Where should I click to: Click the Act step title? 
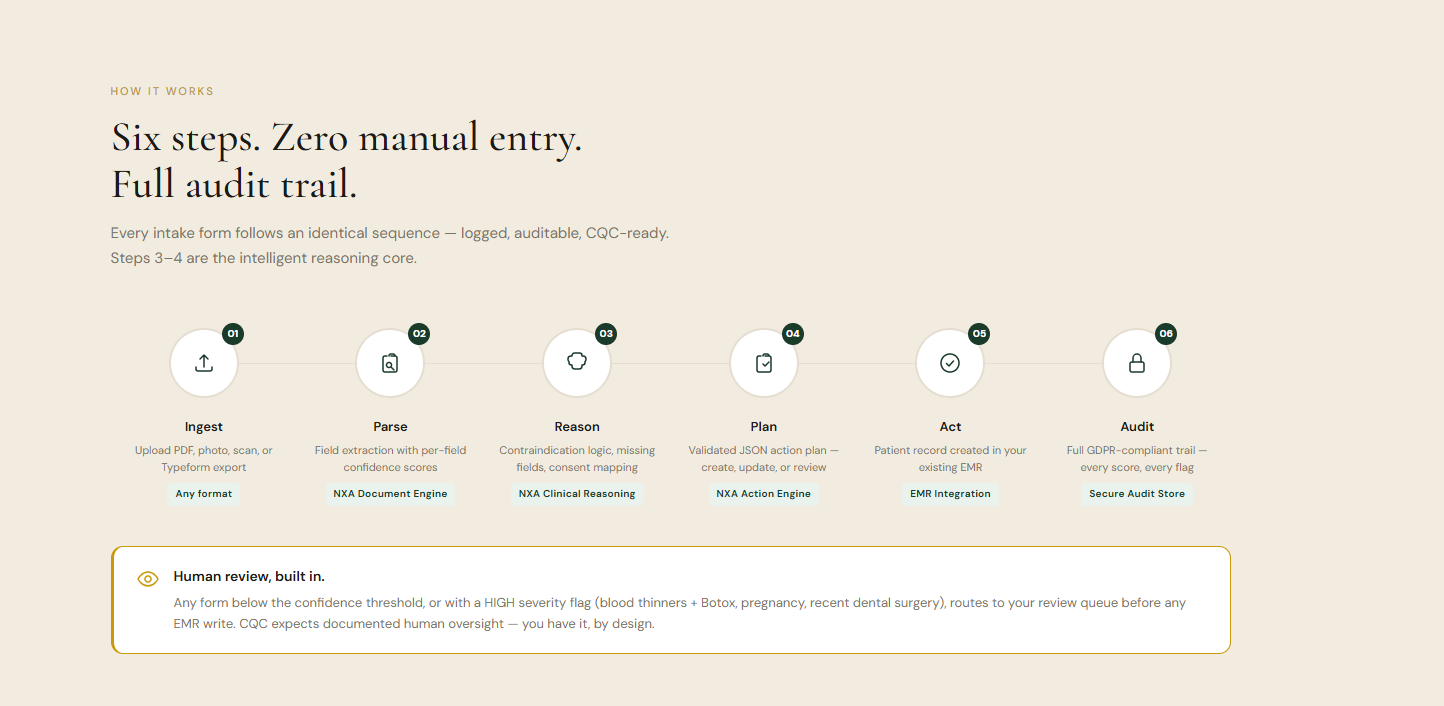pyautogui.click(x=950, y=427)
